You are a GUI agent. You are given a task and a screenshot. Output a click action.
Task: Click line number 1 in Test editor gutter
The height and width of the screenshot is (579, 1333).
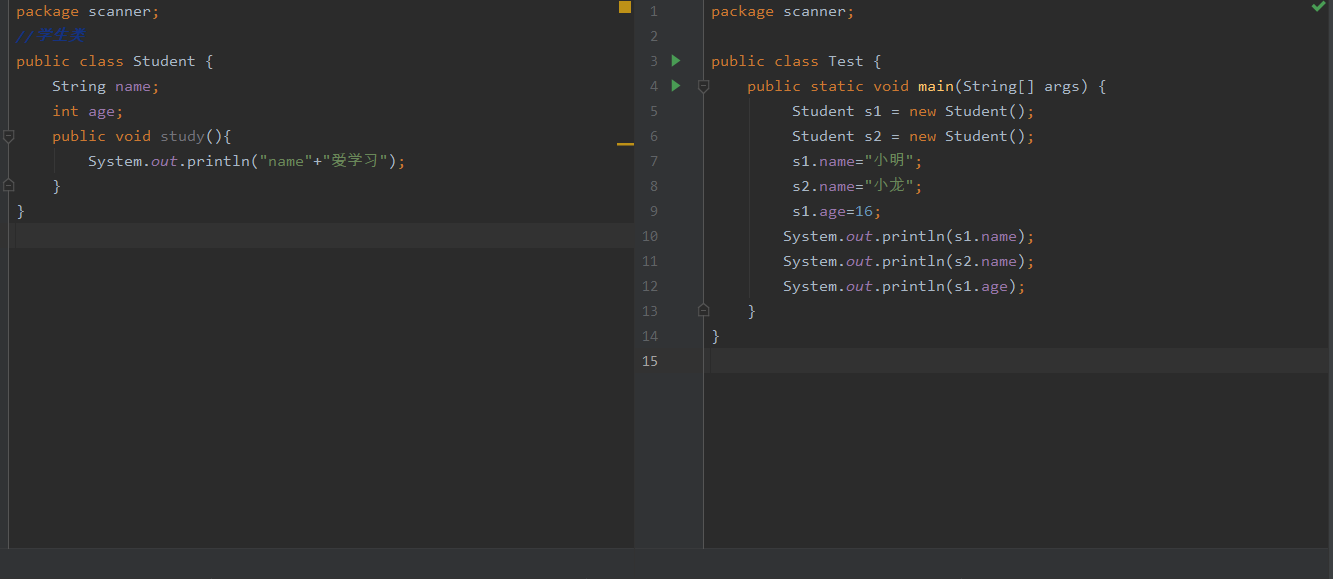[x=654, y=11]
